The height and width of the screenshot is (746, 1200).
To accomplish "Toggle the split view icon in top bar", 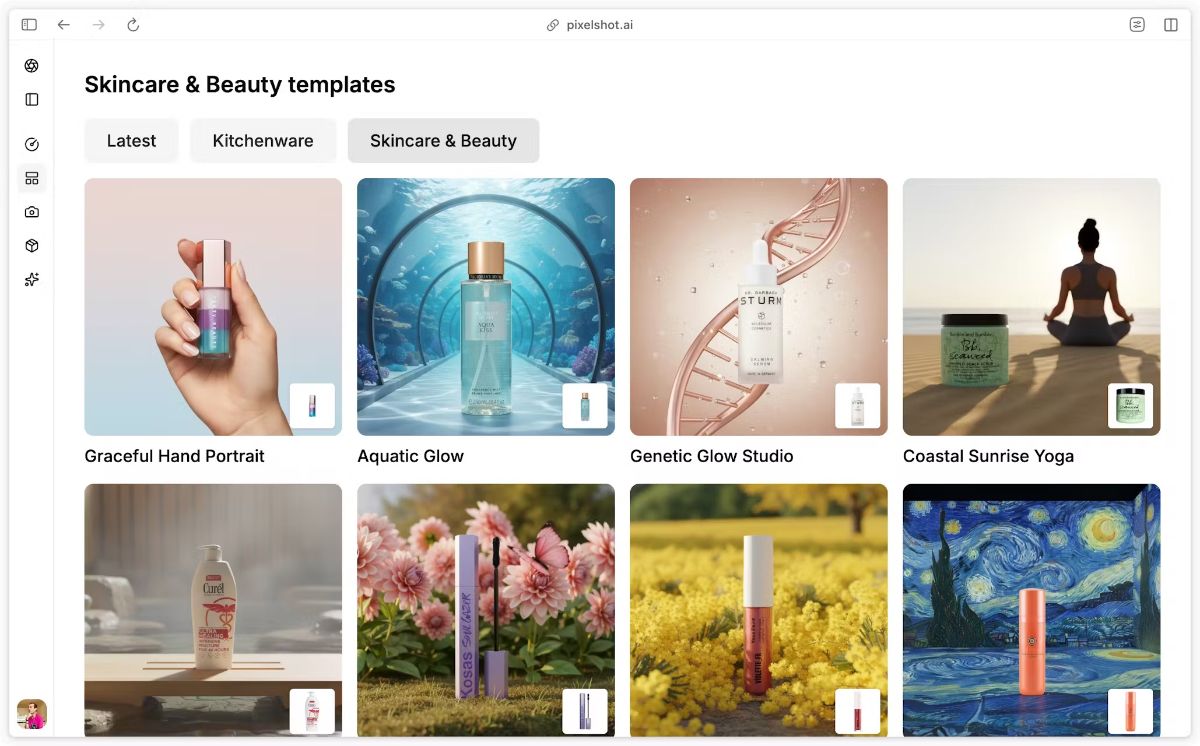I will (x=1171, y=25).
